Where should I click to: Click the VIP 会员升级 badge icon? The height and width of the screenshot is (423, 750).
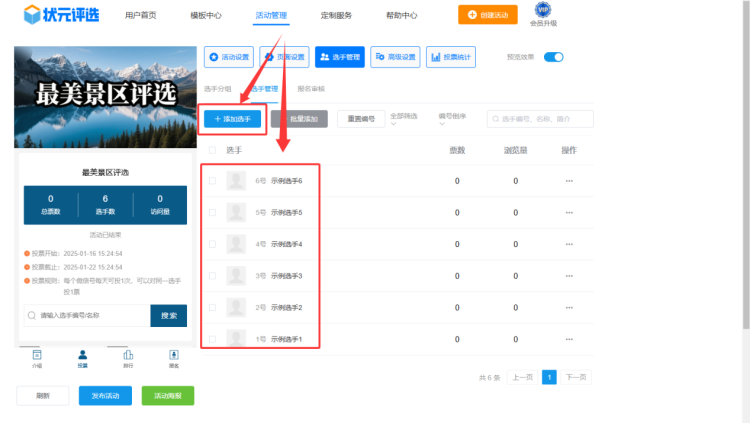[544, 12]
